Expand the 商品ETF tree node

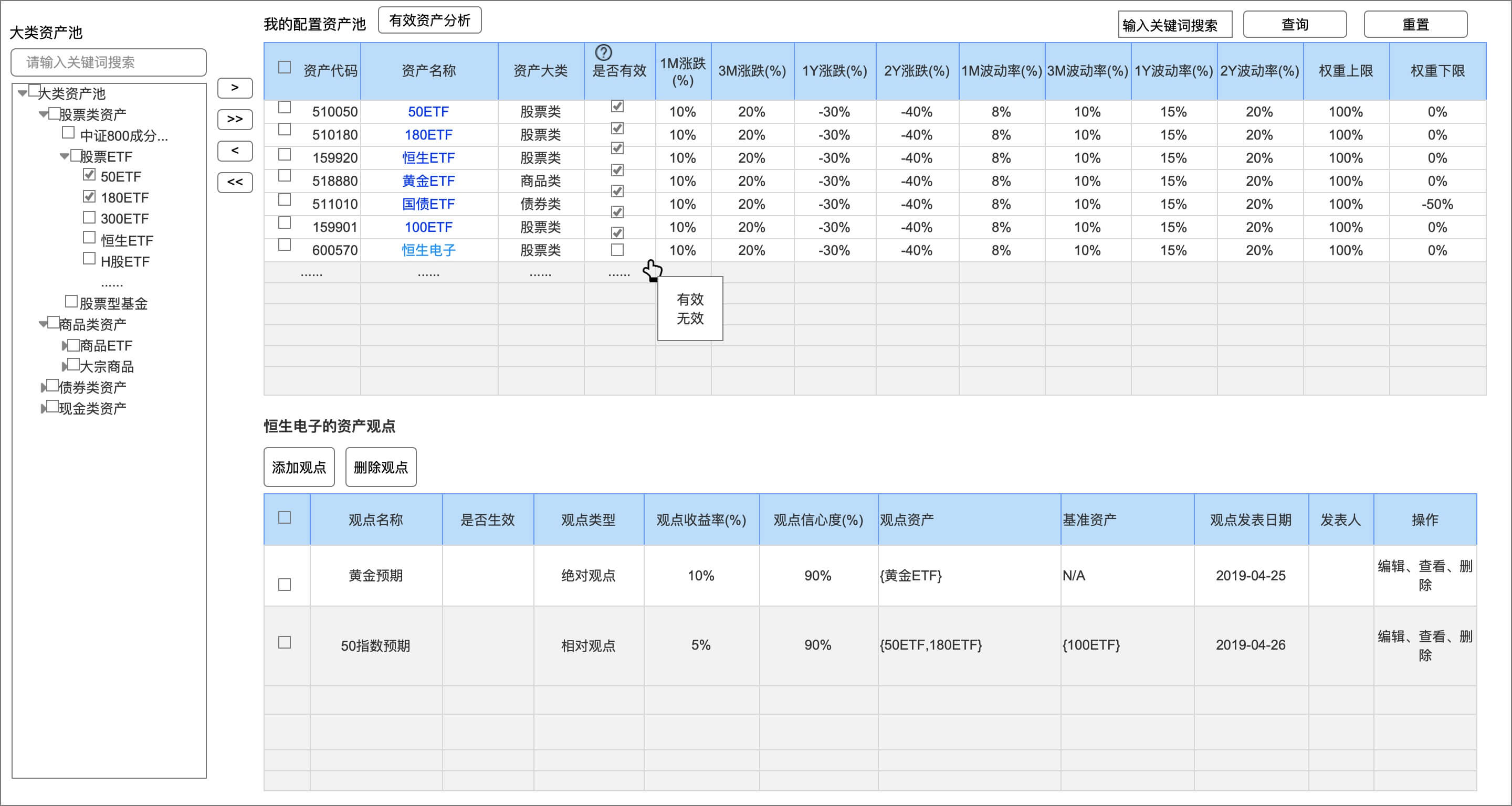coord(65,345)
